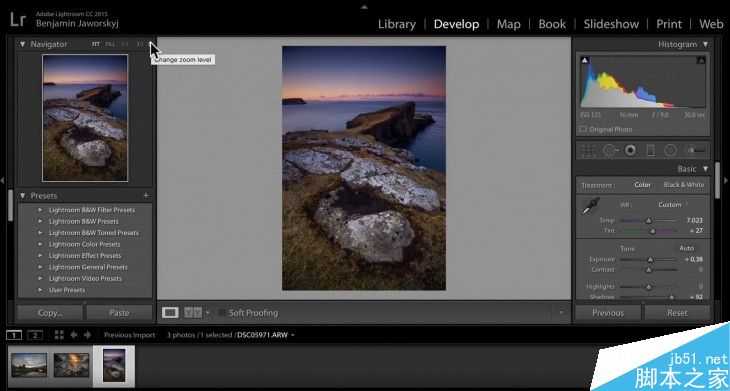Viewport: 730px width, 391px height.
Task: Select Before/After view icon
Action: tap(193, 313)
